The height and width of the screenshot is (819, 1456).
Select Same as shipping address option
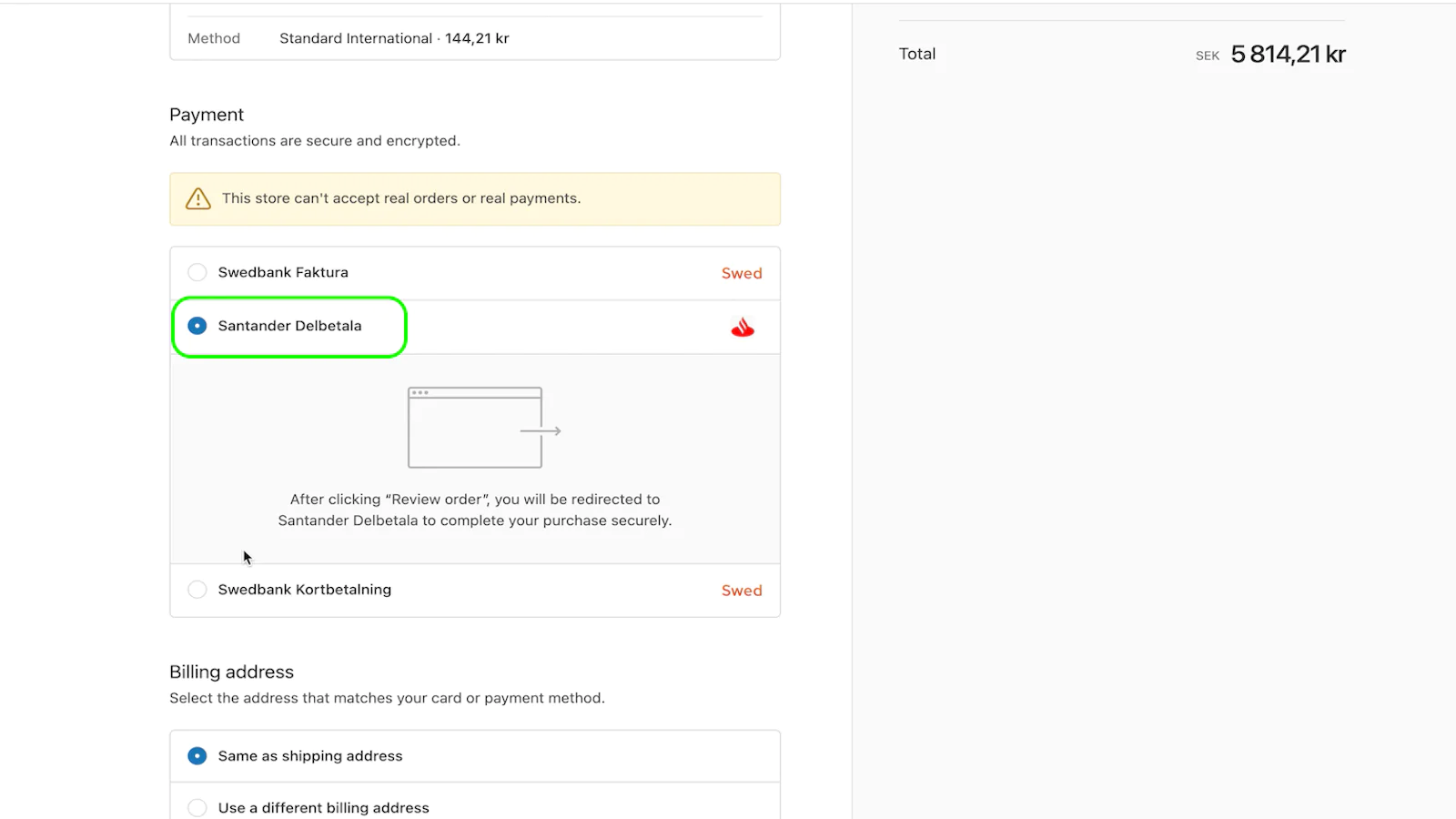[197, 756]
